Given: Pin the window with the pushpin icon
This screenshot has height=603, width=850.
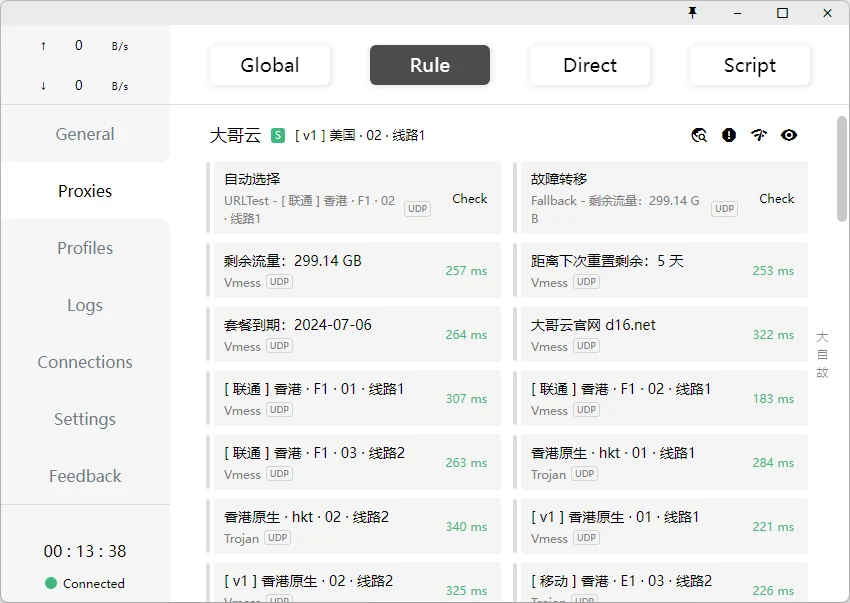Looking at the screenshot, I should coord(692,13).
